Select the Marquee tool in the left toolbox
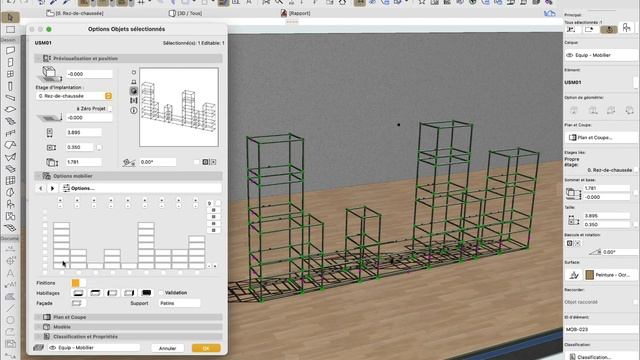The image size is (640, 360). pyautogui.click(x=10, y=29)
